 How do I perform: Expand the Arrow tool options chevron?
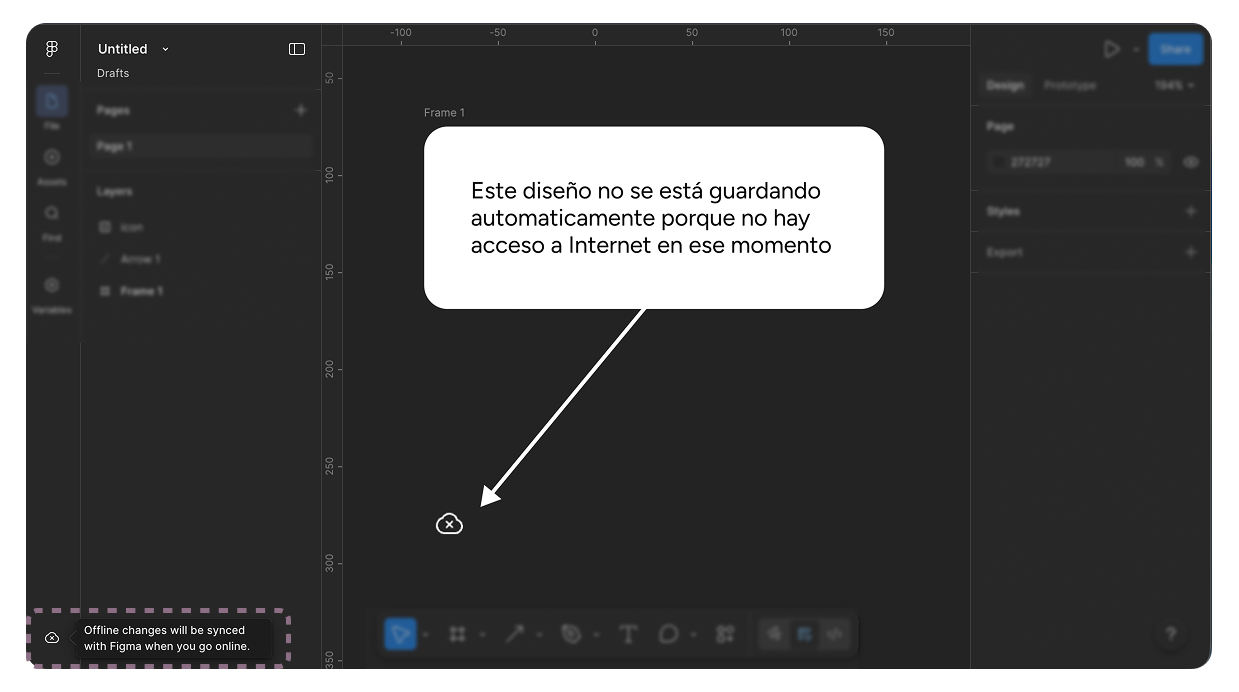pyautogui.click(x=539, y=635)
